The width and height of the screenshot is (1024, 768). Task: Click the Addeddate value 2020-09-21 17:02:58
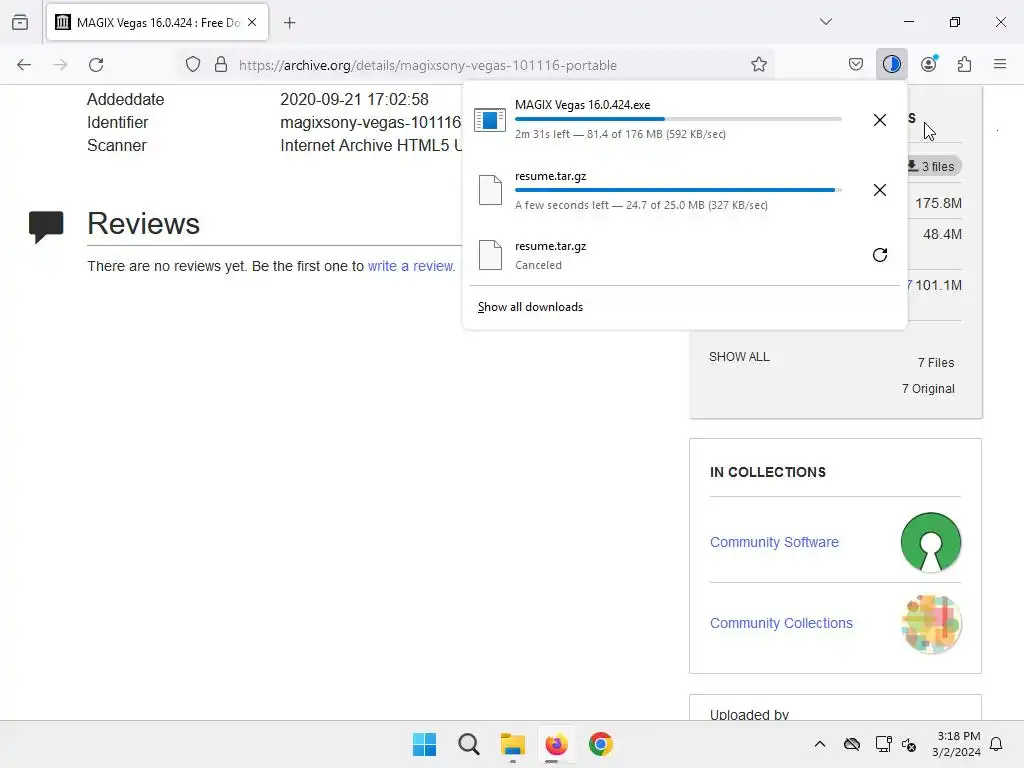355,99
